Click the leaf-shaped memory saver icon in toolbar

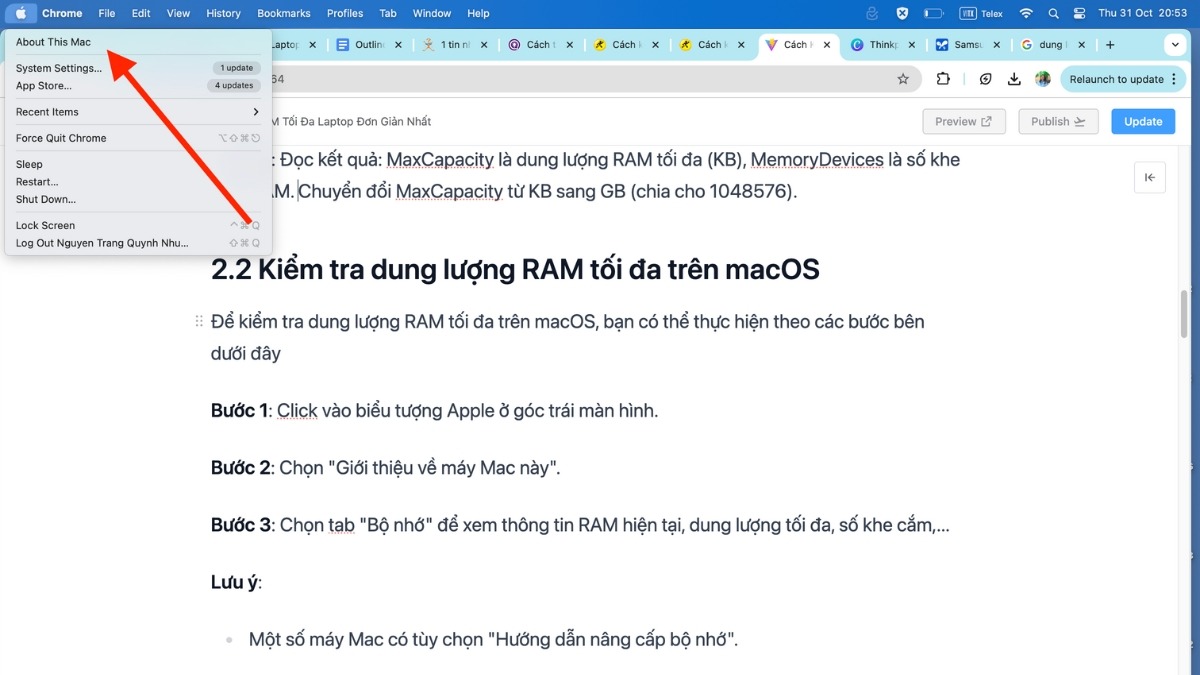coord(985,79)
